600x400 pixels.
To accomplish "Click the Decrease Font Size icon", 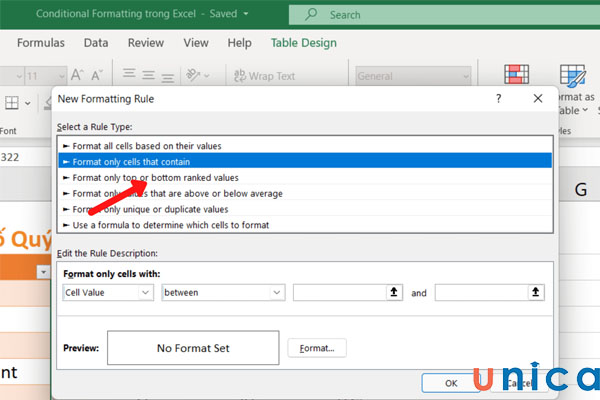I will point(98,76).
